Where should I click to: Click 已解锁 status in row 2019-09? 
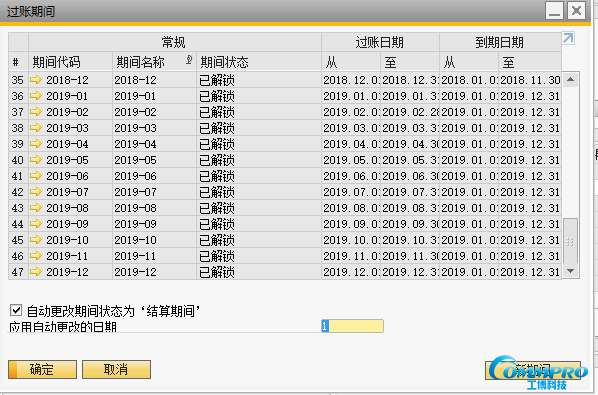[x=259, y=224]
